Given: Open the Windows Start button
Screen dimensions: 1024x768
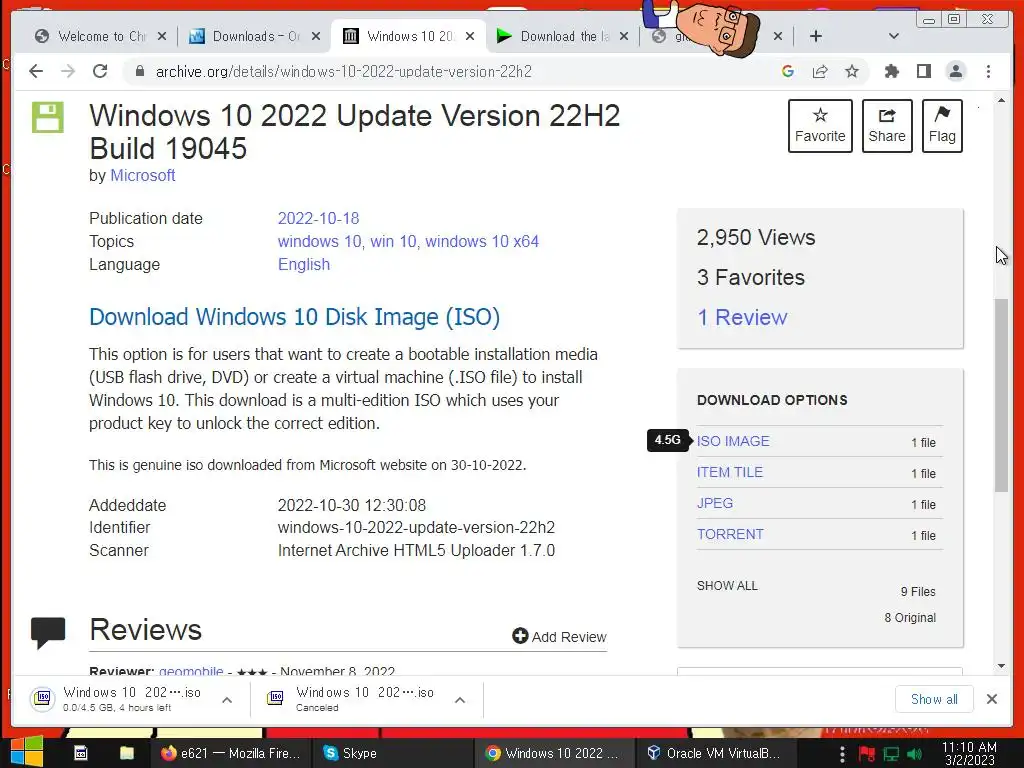Looking at the screenshot, I should tap(27, 752).
